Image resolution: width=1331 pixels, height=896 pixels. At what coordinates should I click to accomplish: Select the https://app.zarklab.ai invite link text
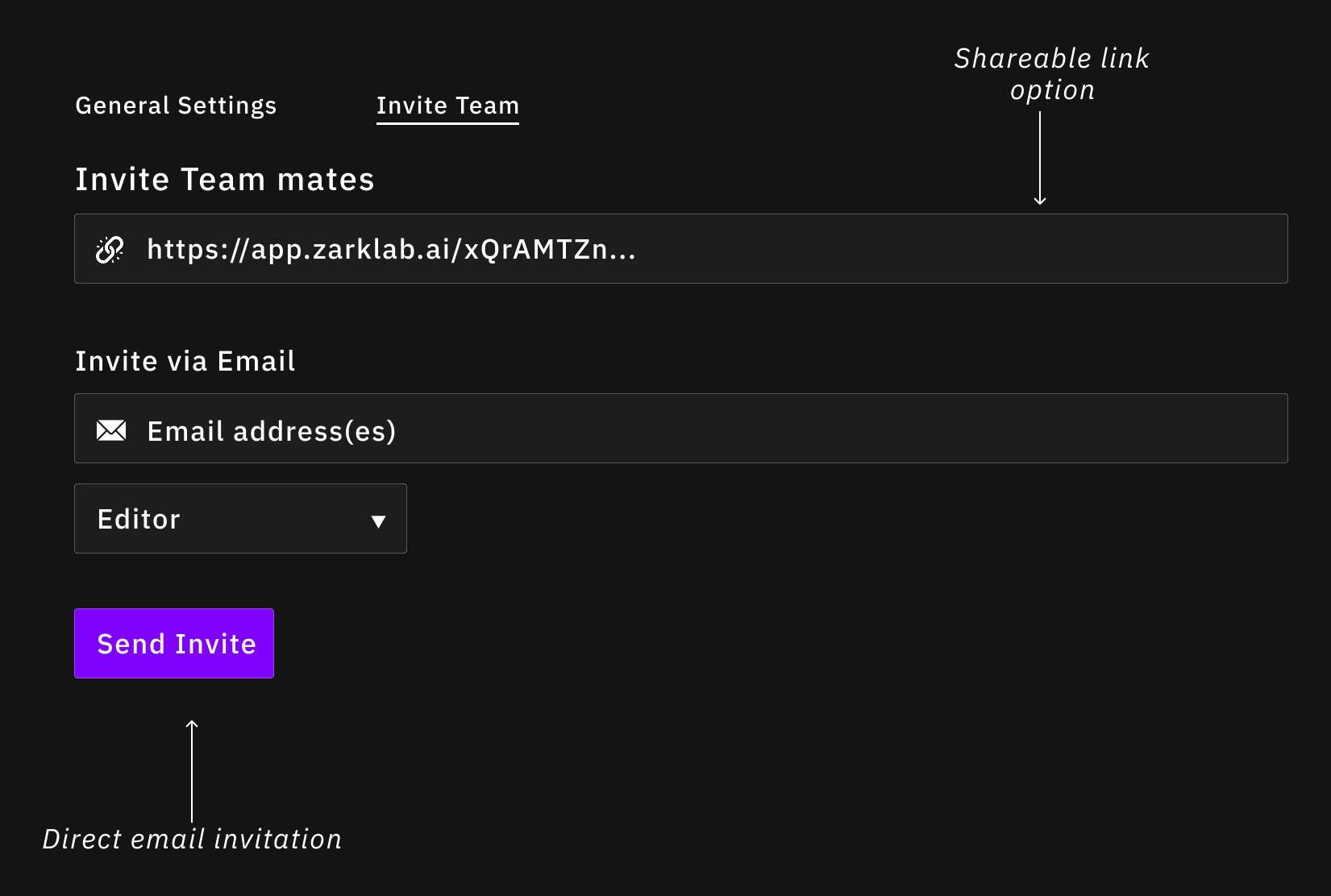(391, 249)
